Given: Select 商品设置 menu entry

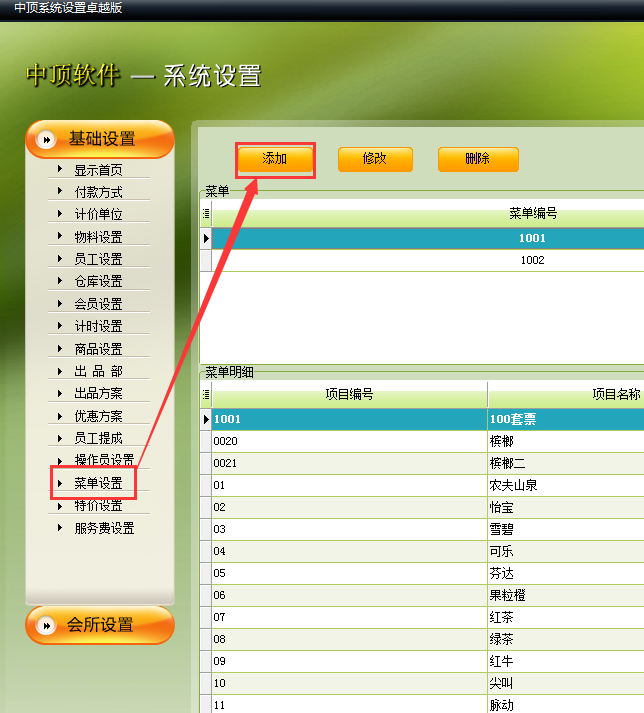Looking at the screenshot, I should [x=98, y=349].
